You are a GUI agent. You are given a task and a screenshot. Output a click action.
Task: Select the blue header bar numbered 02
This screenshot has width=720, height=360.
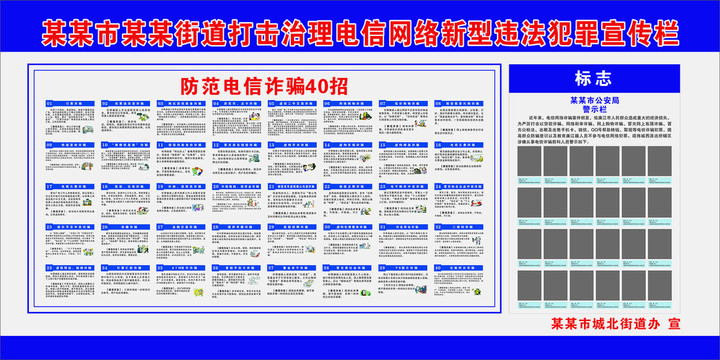pyautogui.click(x=125, y=104)
